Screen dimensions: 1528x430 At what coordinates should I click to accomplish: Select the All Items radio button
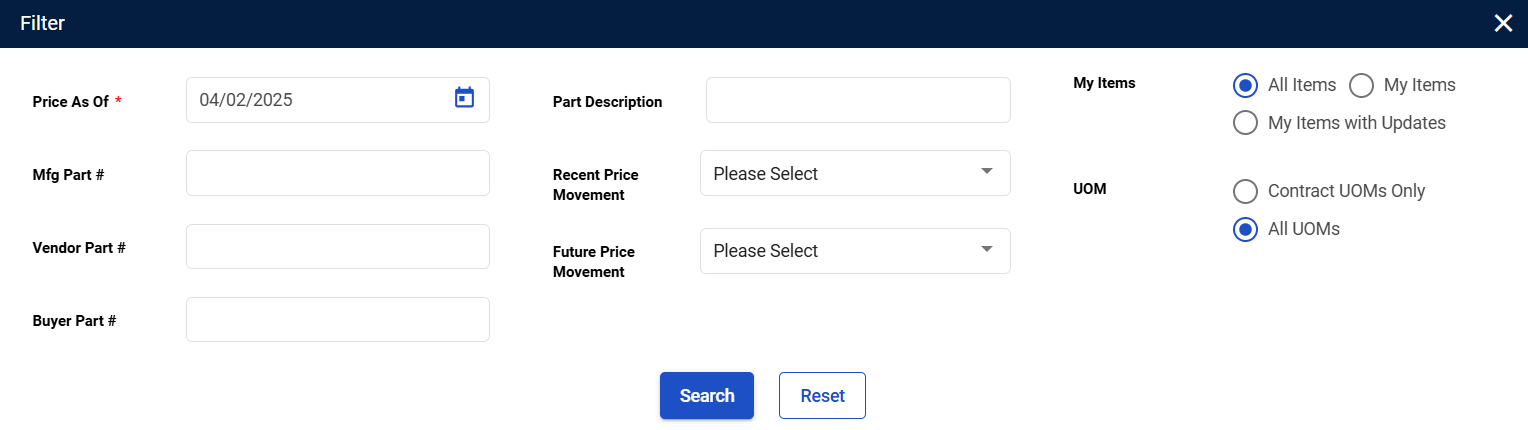(1245, 86)
